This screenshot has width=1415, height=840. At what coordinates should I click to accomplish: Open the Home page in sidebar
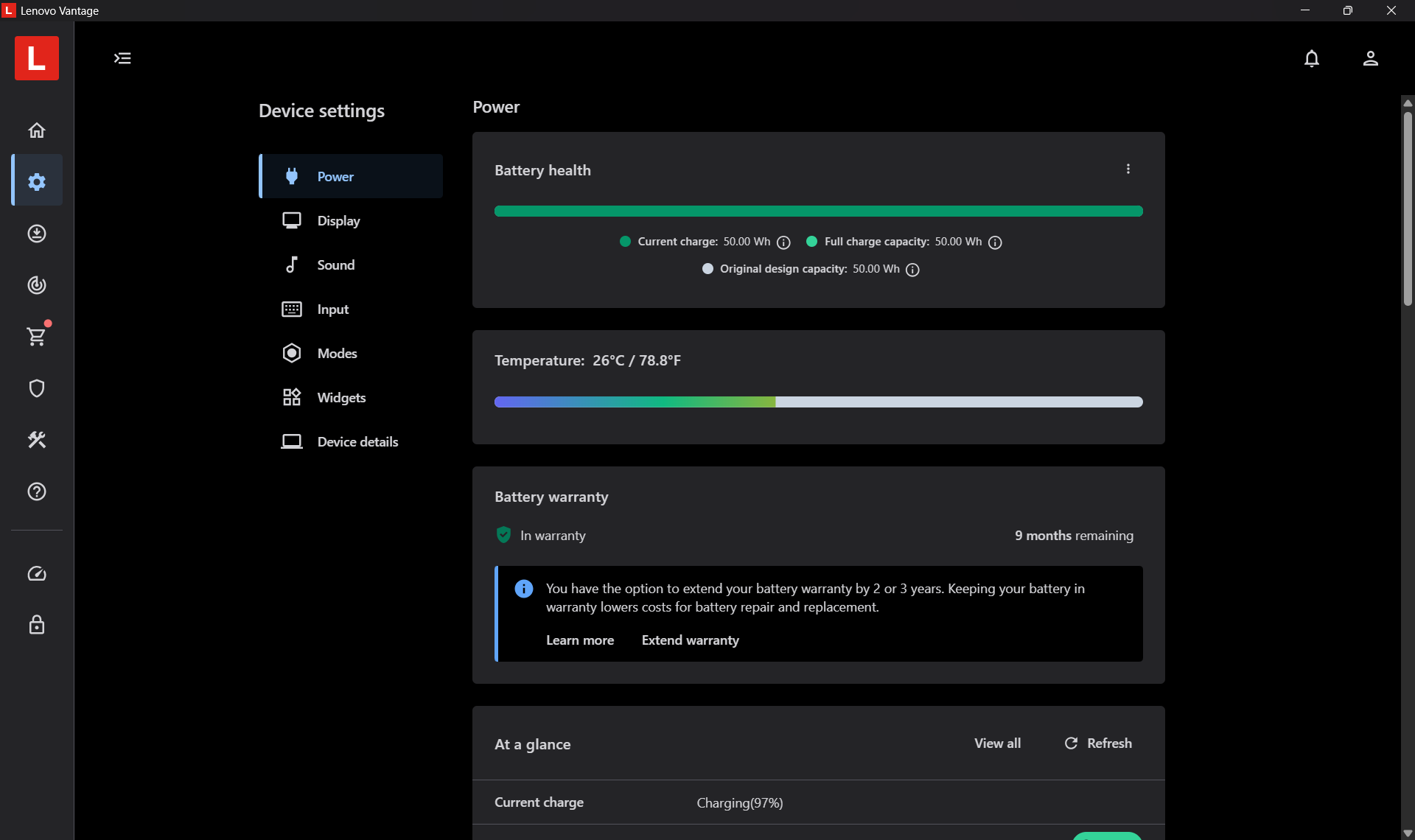pos(37,130)
